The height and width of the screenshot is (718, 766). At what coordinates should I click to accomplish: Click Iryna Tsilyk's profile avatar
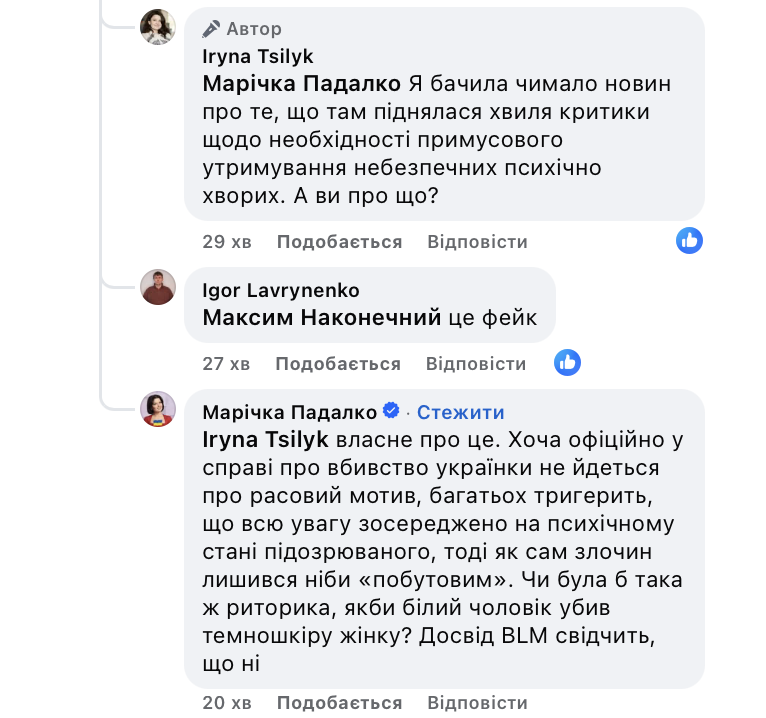tap(158, 27)
